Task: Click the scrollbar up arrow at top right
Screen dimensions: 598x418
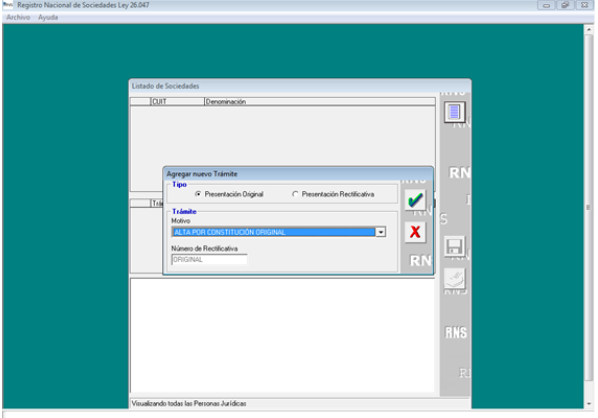Action: [588, 29]
